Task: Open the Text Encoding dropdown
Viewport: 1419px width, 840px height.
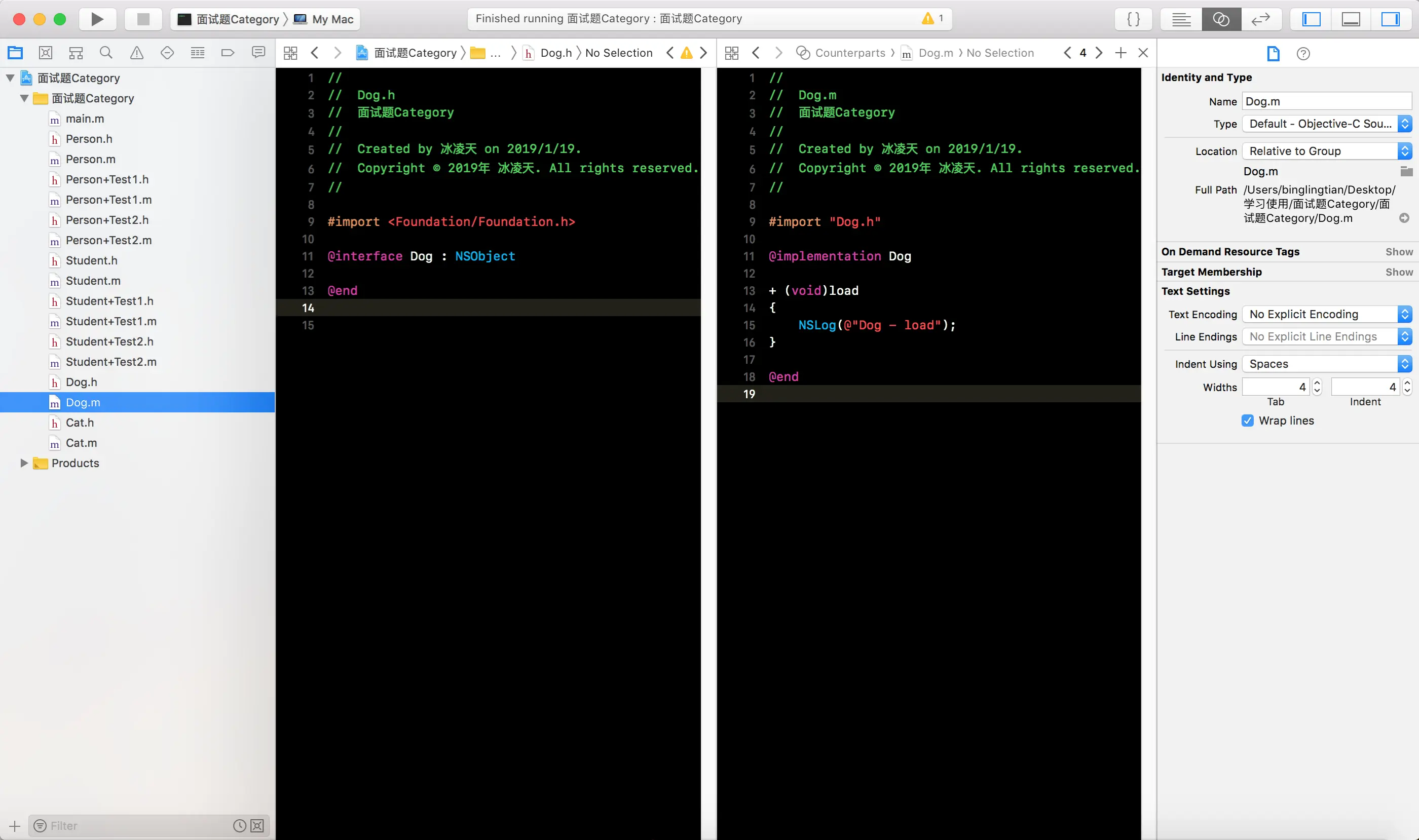Action: coord(1326,314)
